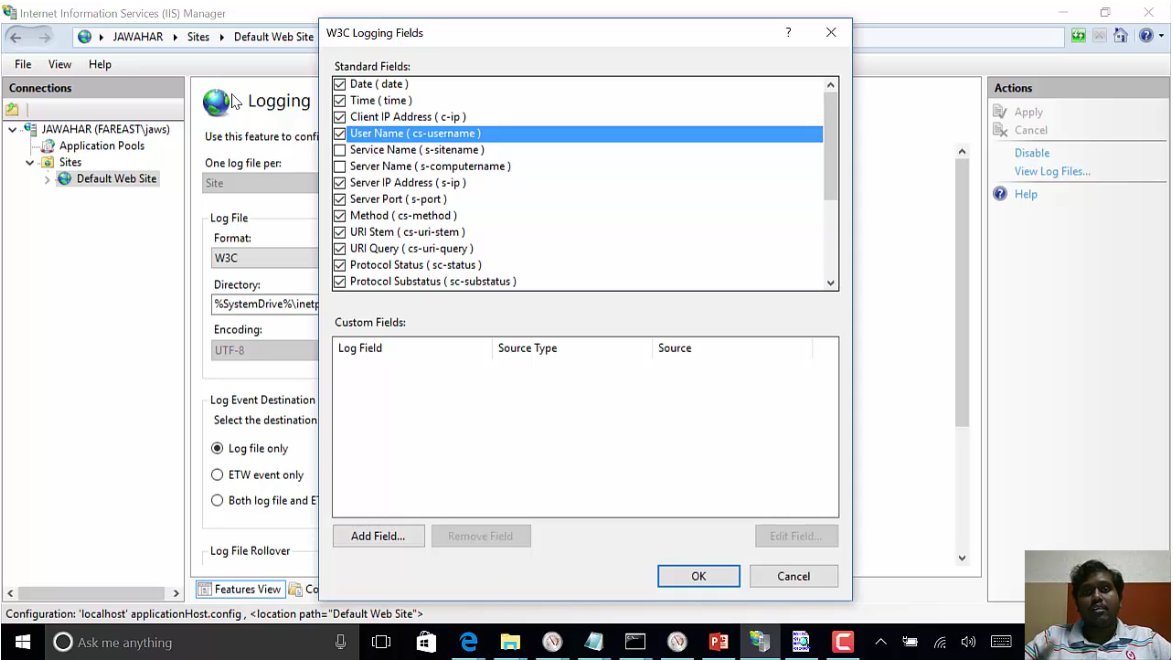Click the Home icon in the toolbar
The image size is (1173, 660).
(x=1122, y=36)
